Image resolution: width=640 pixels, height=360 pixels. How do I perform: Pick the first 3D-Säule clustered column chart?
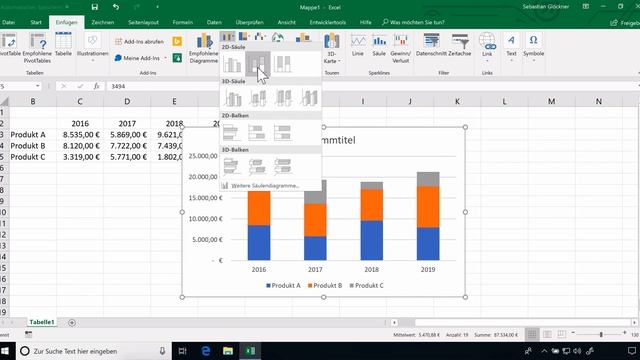tap(233, 98)
